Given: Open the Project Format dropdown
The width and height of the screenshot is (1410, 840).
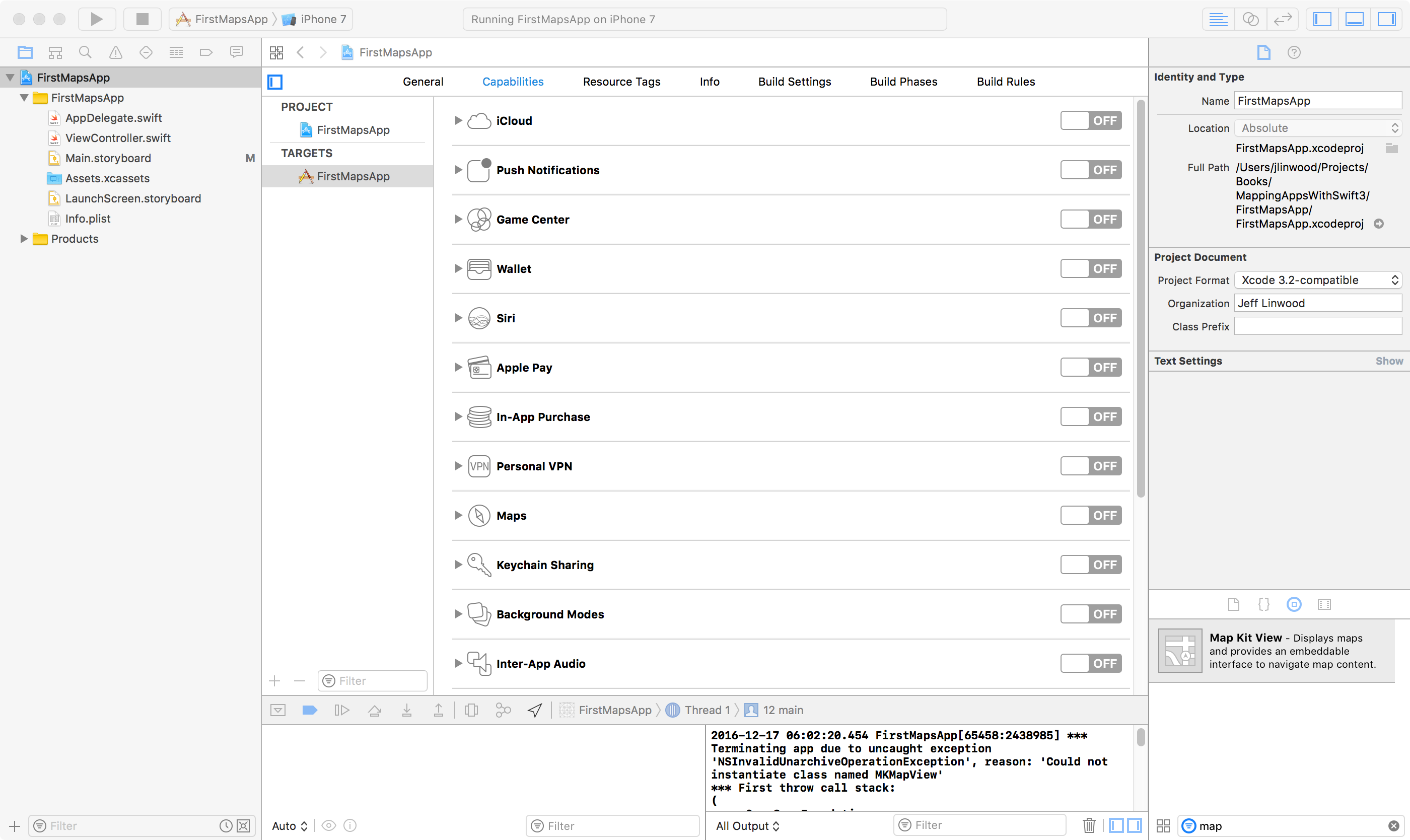Looking at the screenshot, I should [1317, 280].
